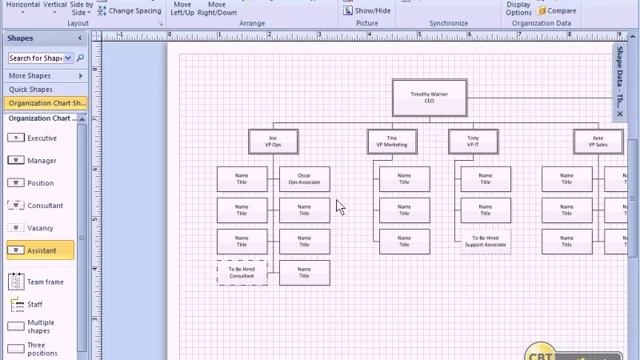Select the To Be Hired Consultant box
The width and height of the screenshot is (640, 360).
[x=242, y=273]
